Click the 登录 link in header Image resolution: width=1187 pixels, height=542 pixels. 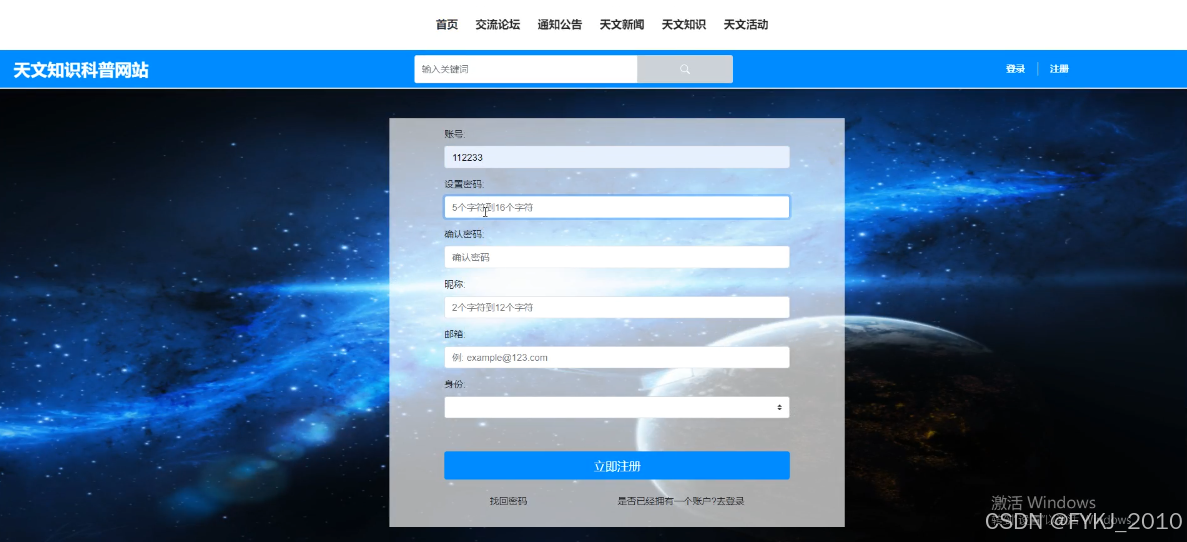pos(1015,69)
